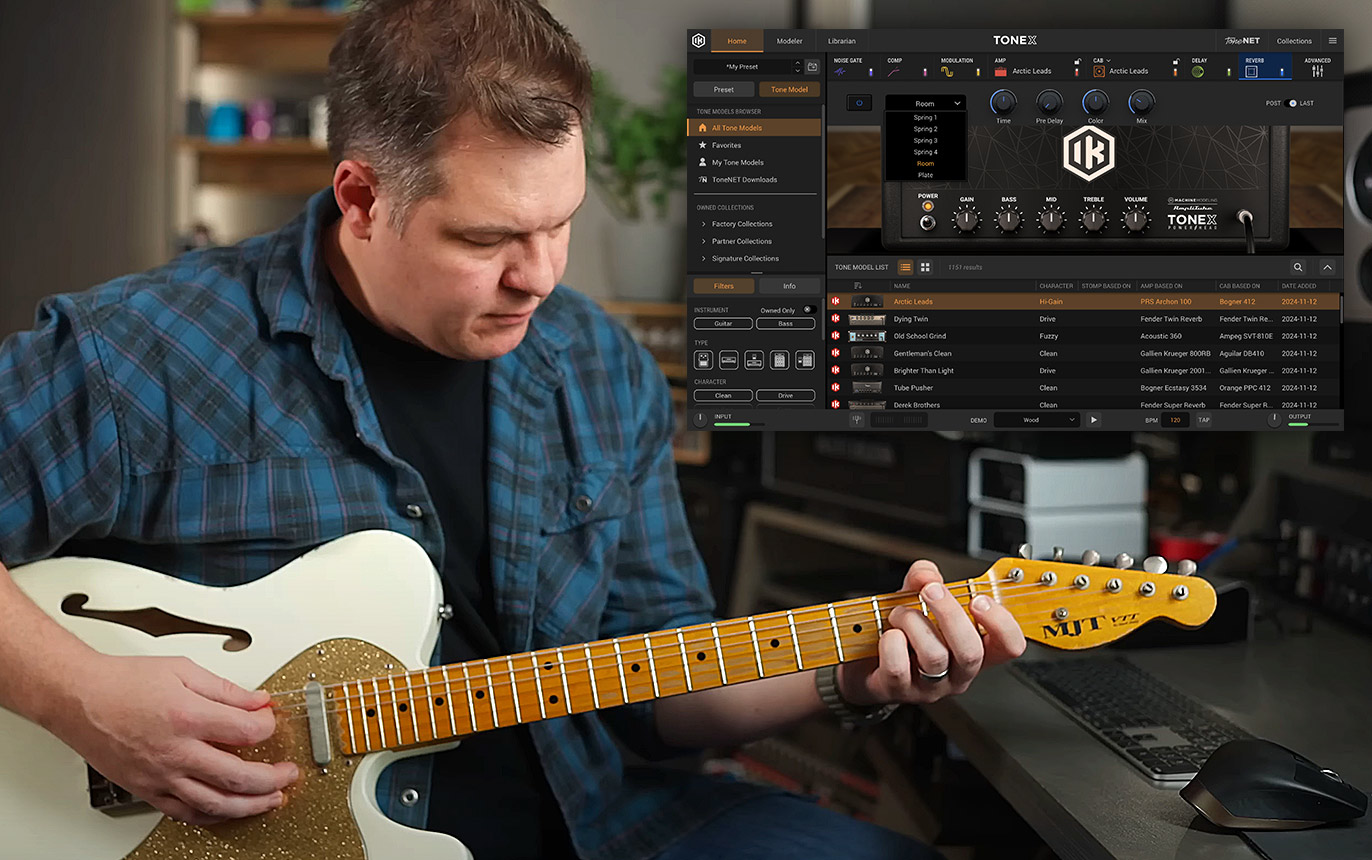Open search in the tone model list
Screen dimensions: 1372x860
1298,267
